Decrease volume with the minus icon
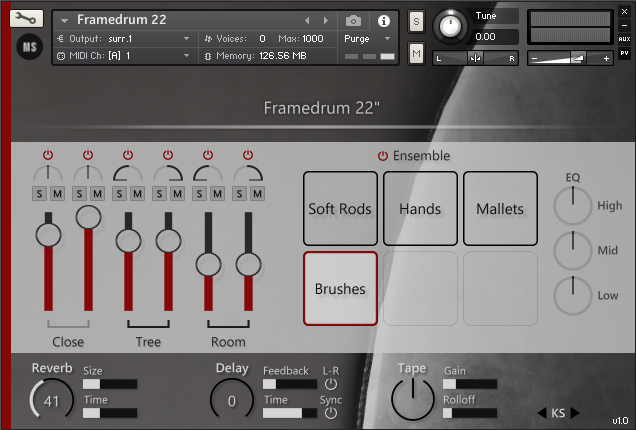Viewport: 636px width, 430px height. (535, 59)
